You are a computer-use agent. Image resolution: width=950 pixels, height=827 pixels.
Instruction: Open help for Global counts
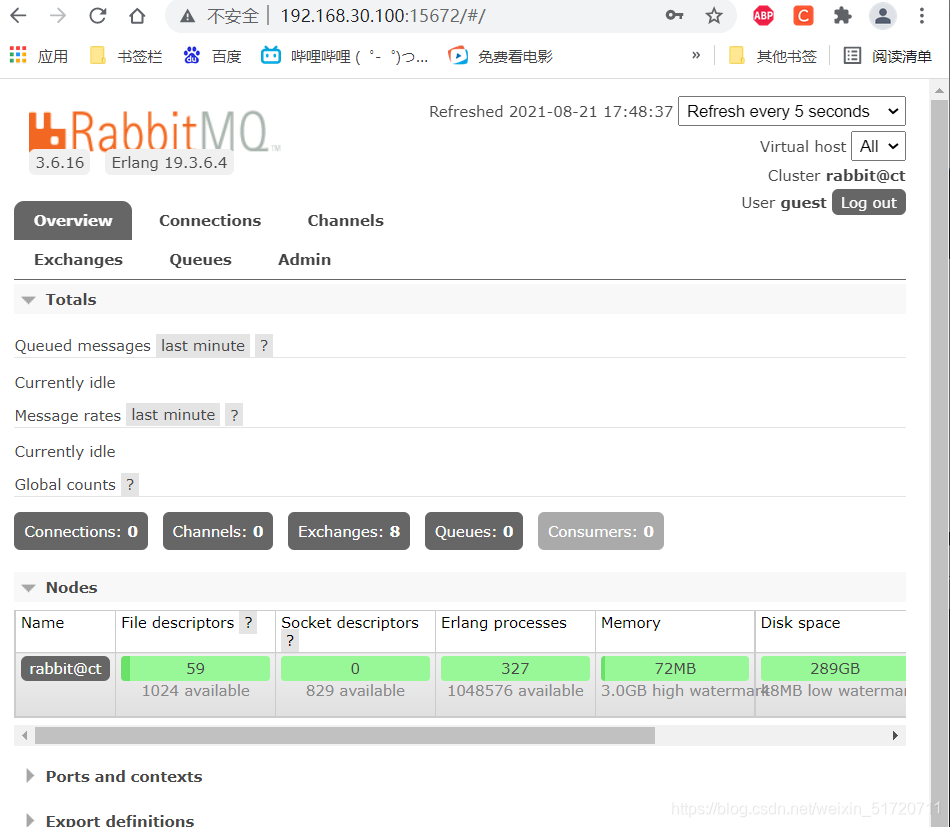[x=130, y=485]
